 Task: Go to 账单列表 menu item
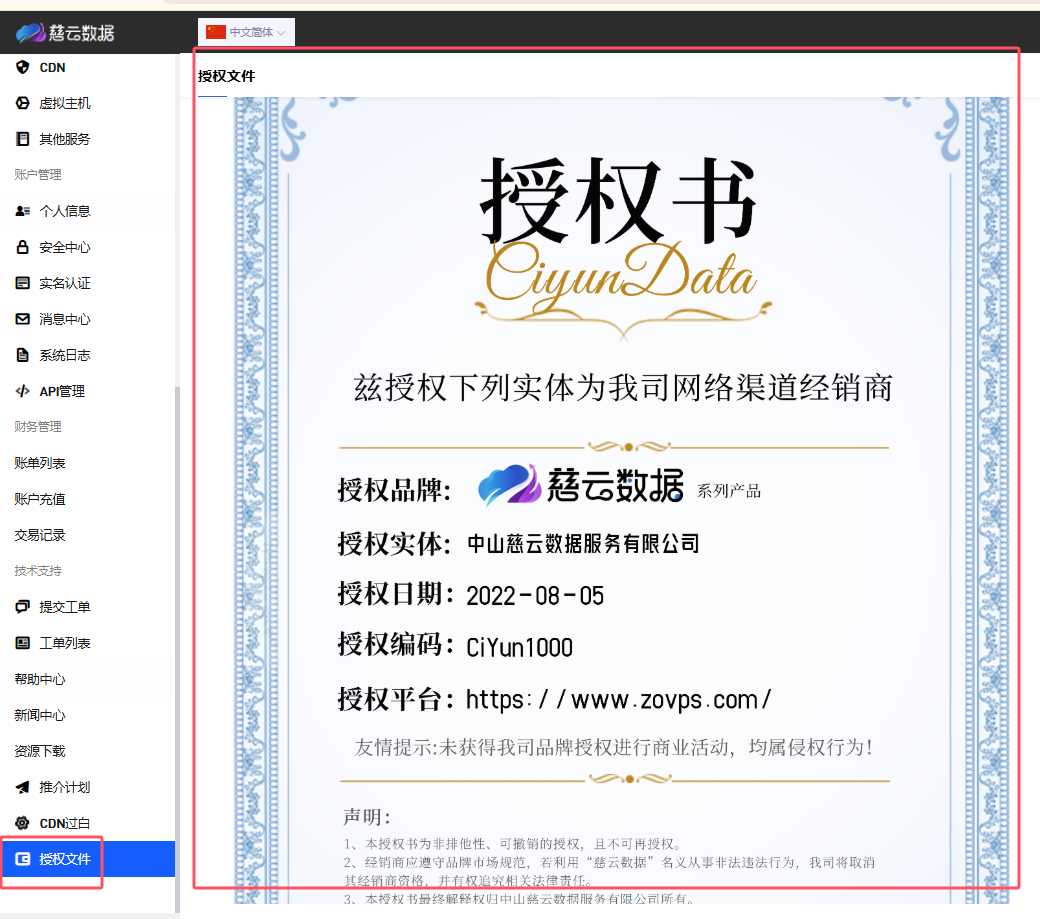pyautogui.click(x=40, y=463)
